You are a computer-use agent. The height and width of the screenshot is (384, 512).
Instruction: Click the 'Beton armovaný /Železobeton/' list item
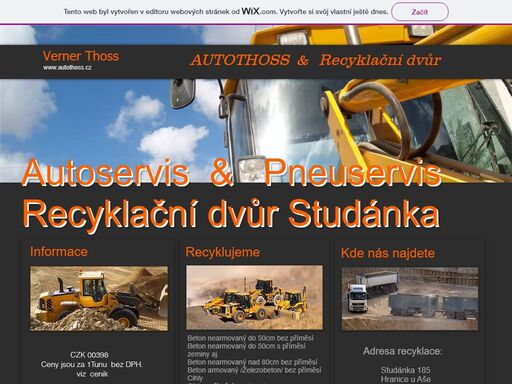(254, 370)
